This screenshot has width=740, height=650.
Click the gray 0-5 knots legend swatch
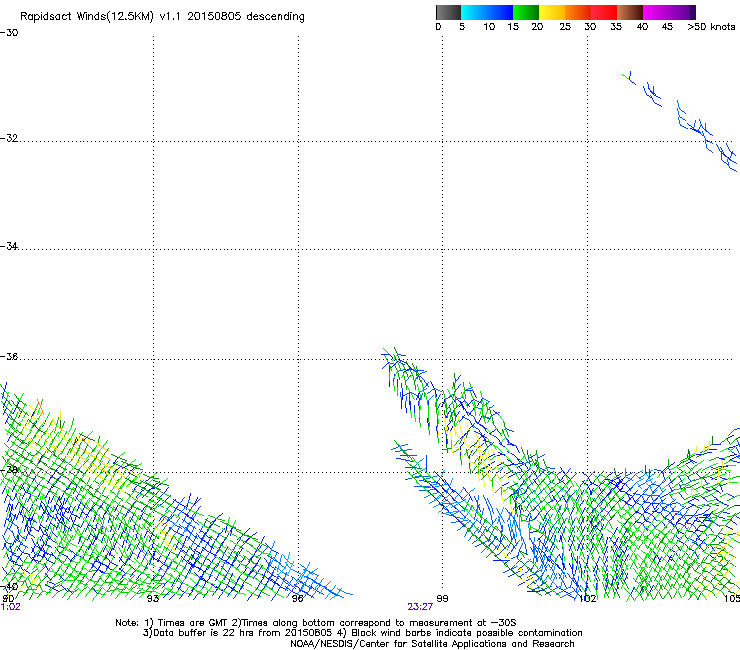[448, 12]
